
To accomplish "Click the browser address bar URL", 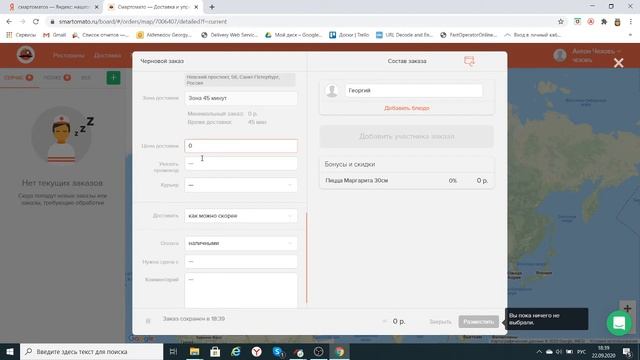I will (x=143, y=22).
